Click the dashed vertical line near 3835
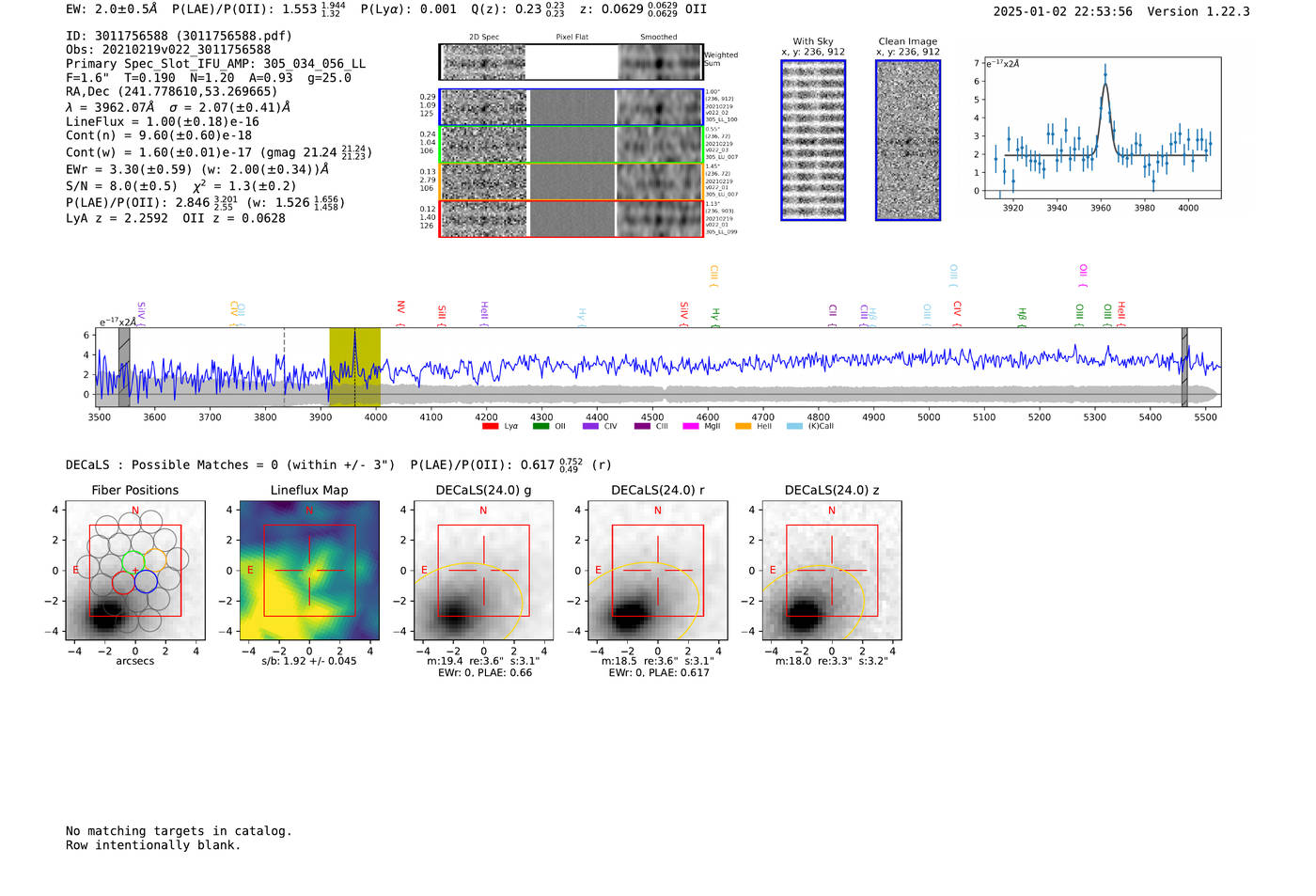Screen dimensions: 1316x896 click(x=285, y=367)
